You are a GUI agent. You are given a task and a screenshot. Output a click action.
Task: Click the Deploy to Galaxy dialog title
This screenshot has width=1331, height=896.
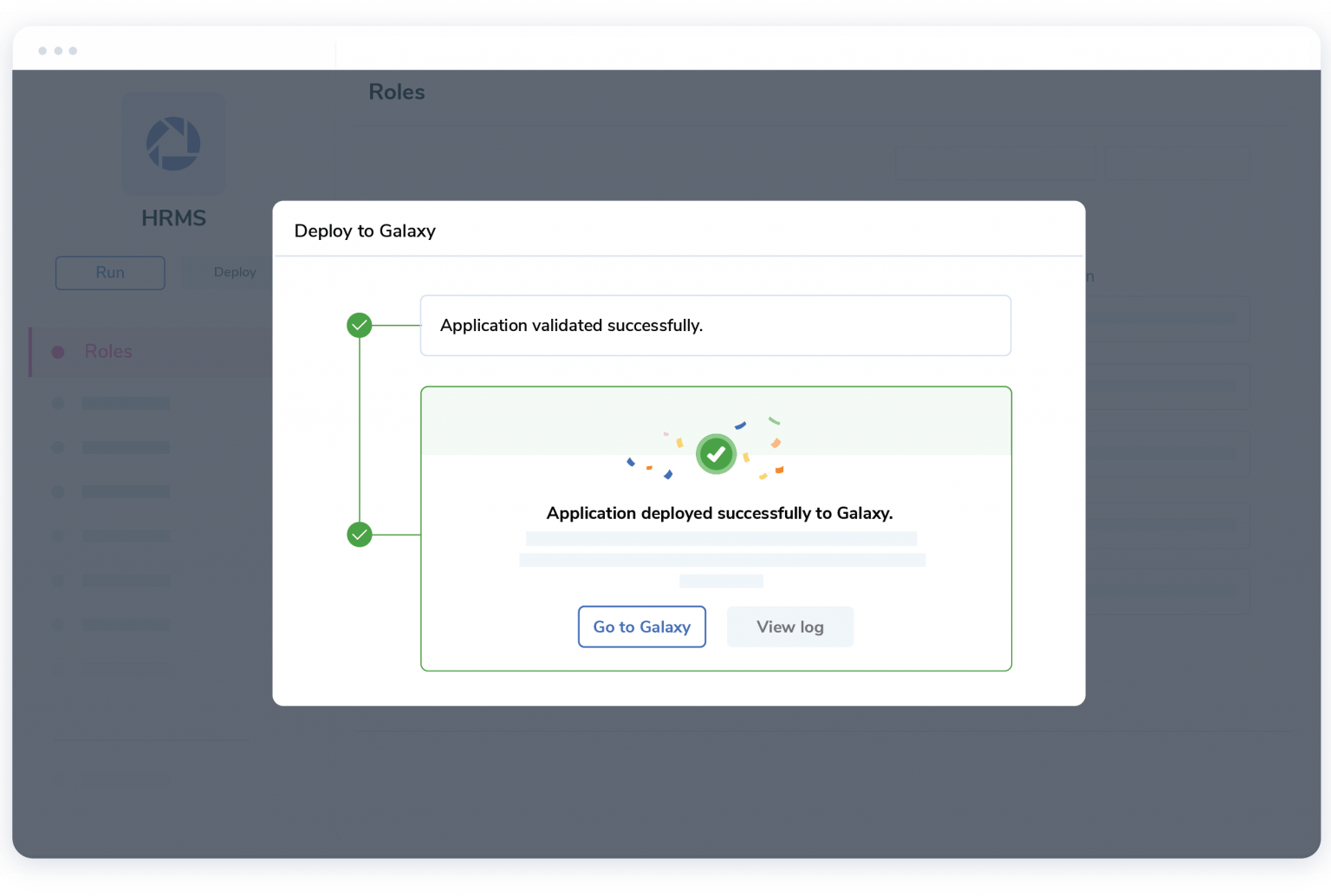pyautogui.click(x=364, y=230)
